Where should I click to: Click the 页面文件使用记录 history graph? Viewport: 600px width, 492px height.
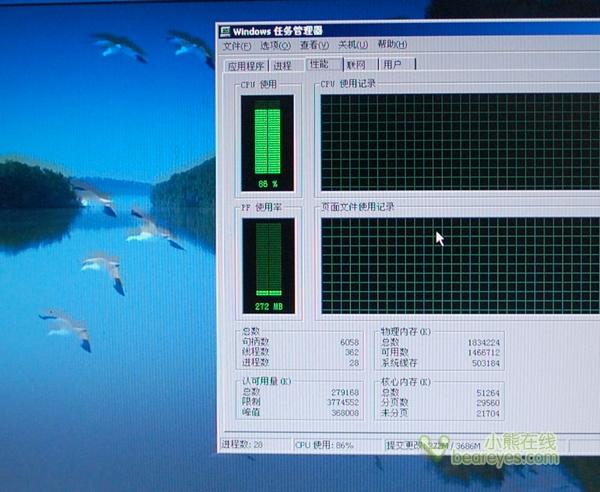[x=460, y=266]
